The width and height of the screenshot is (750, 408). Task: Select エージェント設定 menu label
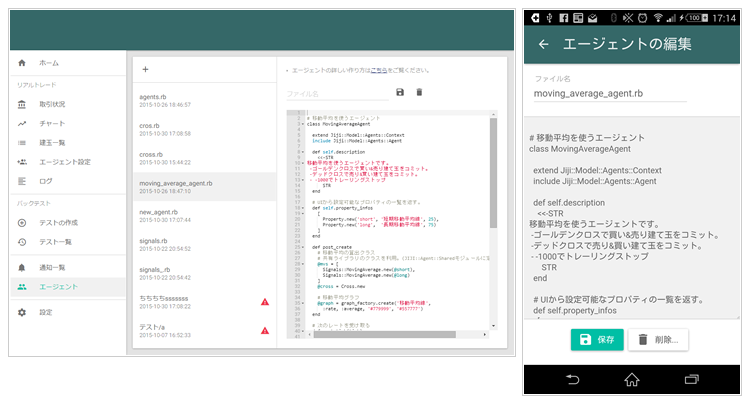point(65,162)
